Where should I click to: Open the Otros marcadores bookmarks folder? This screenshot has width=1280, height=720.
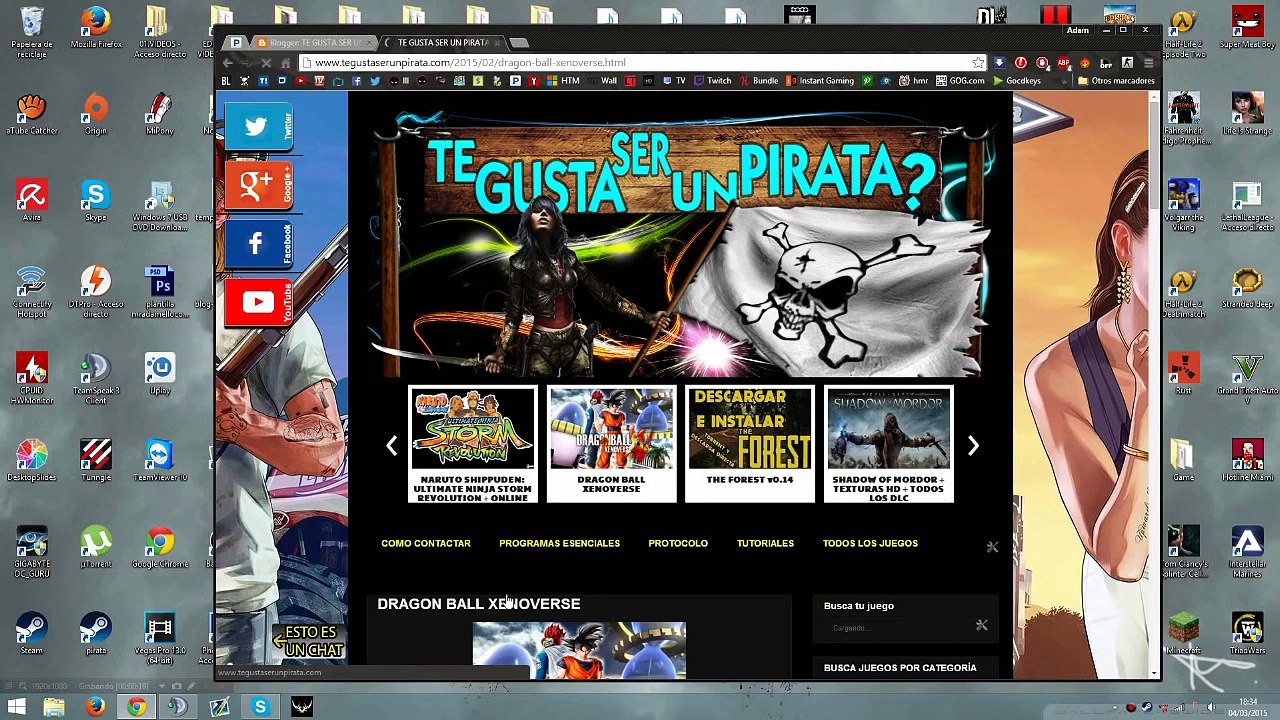coord(1116,81)
